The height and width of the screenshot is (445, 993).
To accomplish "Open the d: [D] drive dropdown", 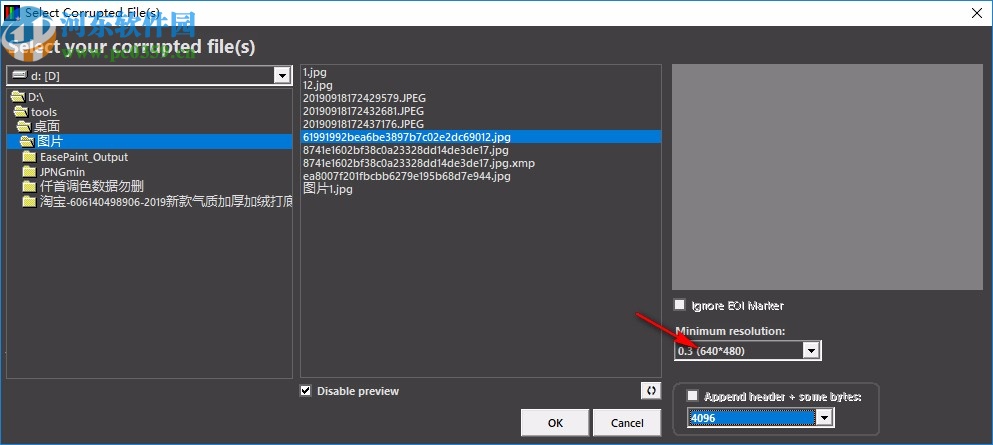I will (282, 76).
